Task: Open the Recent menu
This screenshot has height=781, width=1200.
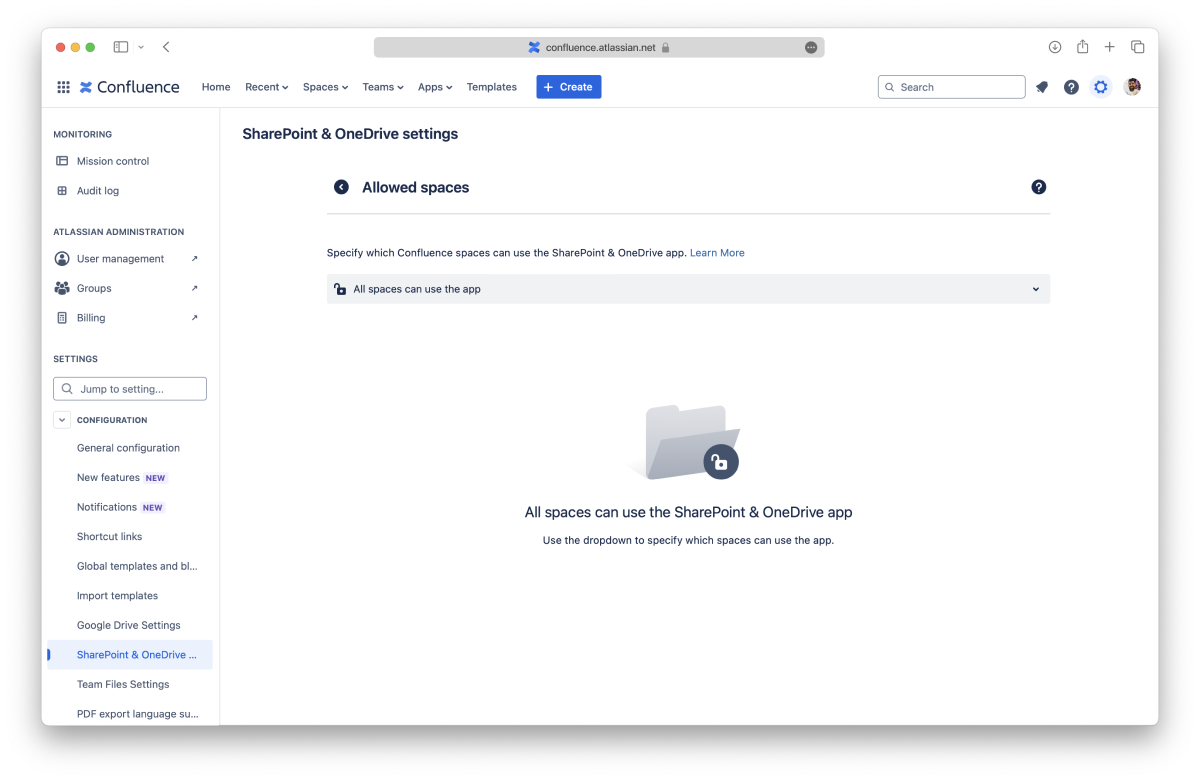Action: 266,87
